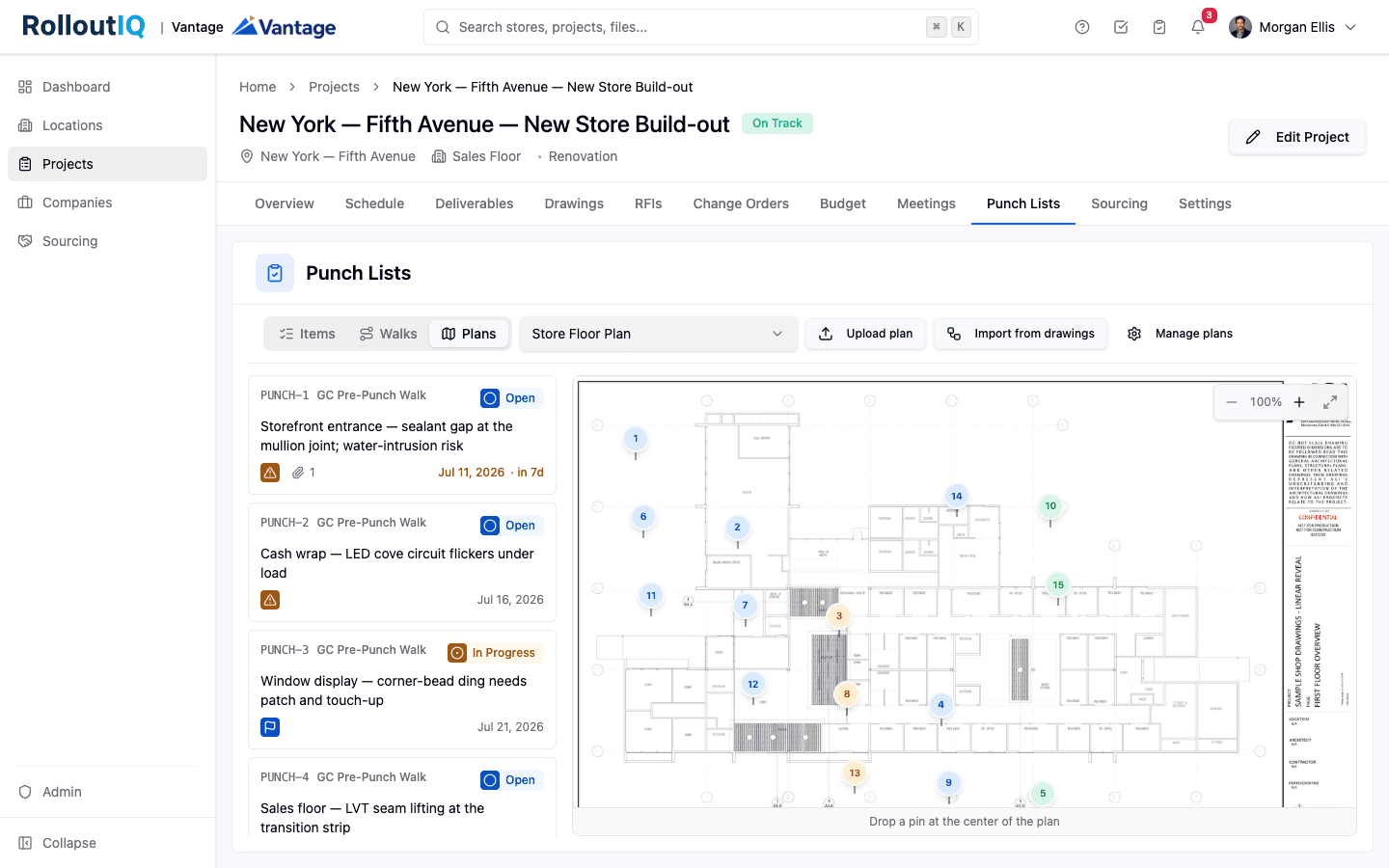This screenshot has width=1389, height=868.
Task: Open the Store Floor Plan dropdown
Action: 658,334
